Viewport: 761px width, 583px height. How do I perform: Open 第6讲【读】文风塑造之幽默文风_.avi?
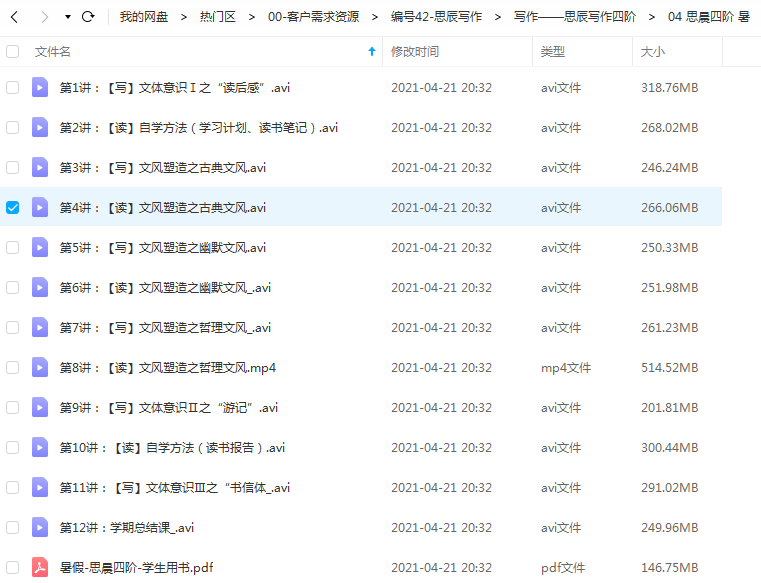pyautogui.click(x=165, y=287)
